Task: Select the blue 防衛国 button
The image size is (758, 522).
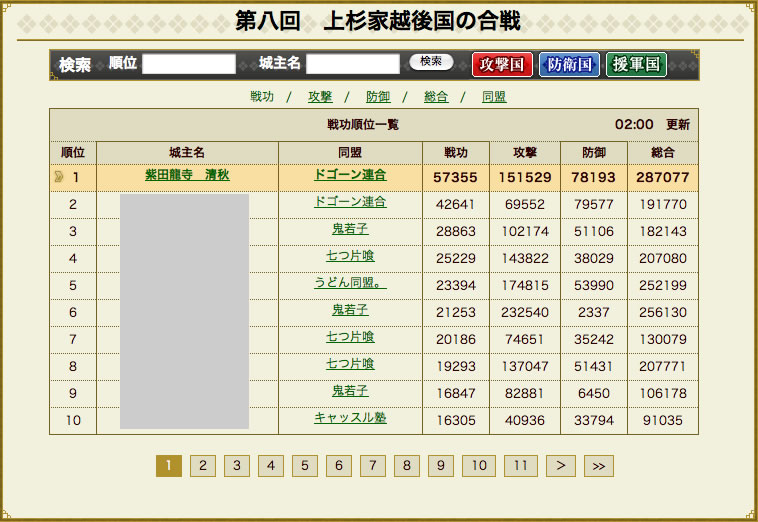Action: tap(569, 65)
